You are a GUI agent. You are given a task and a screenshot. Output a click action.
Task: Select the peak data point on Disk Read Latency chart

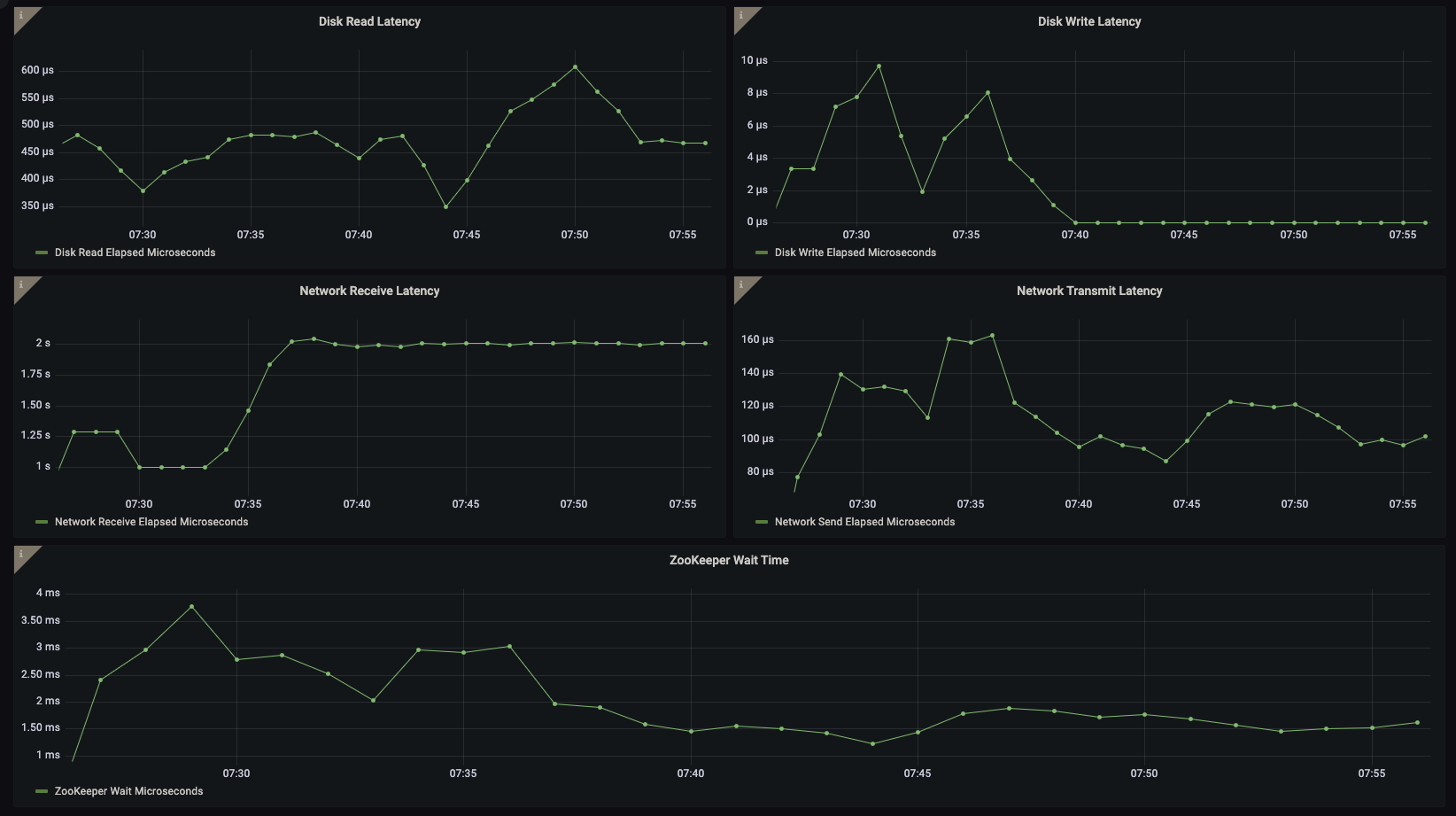click(575, 66)
